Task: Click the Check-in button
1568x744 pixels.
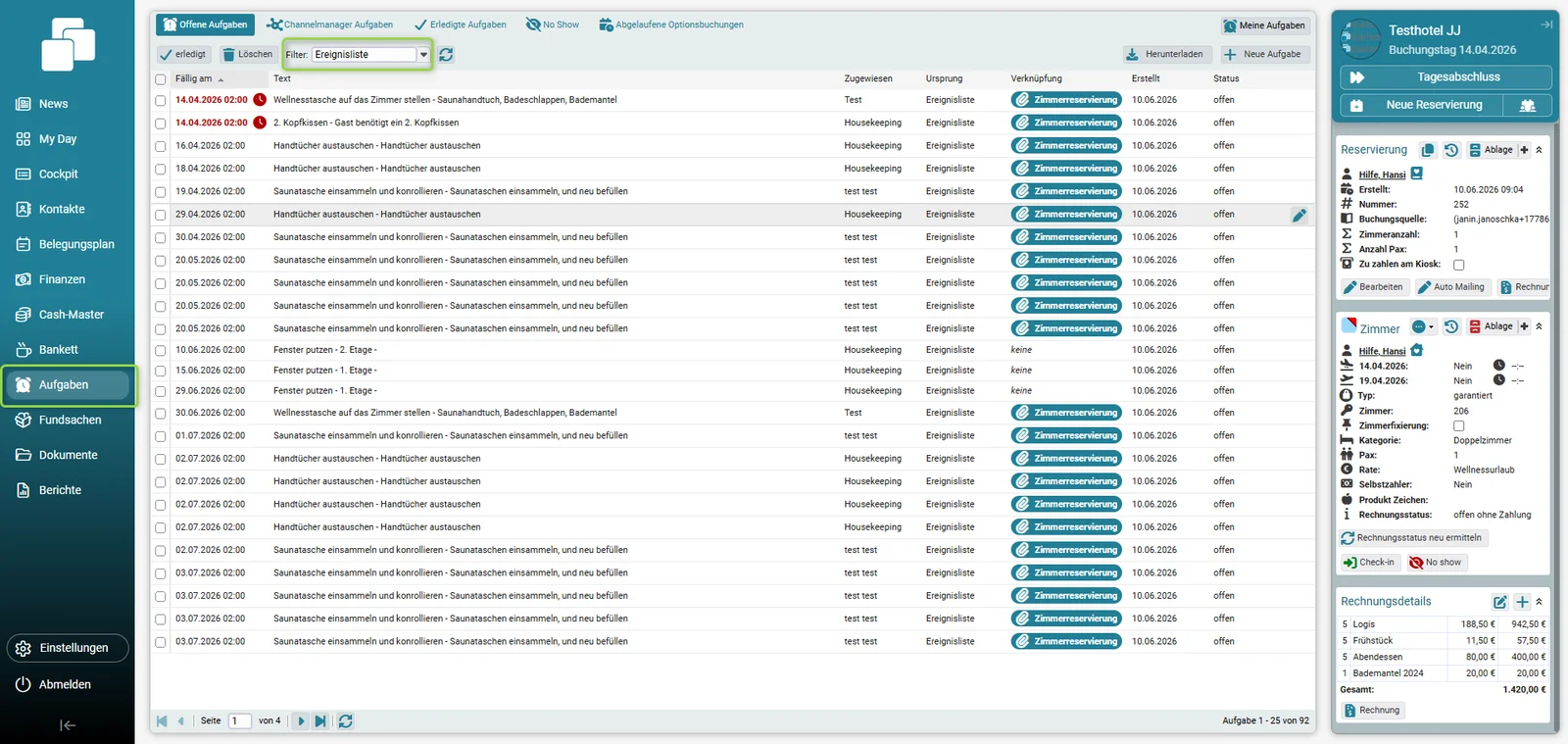Action: coord(1369,563)
